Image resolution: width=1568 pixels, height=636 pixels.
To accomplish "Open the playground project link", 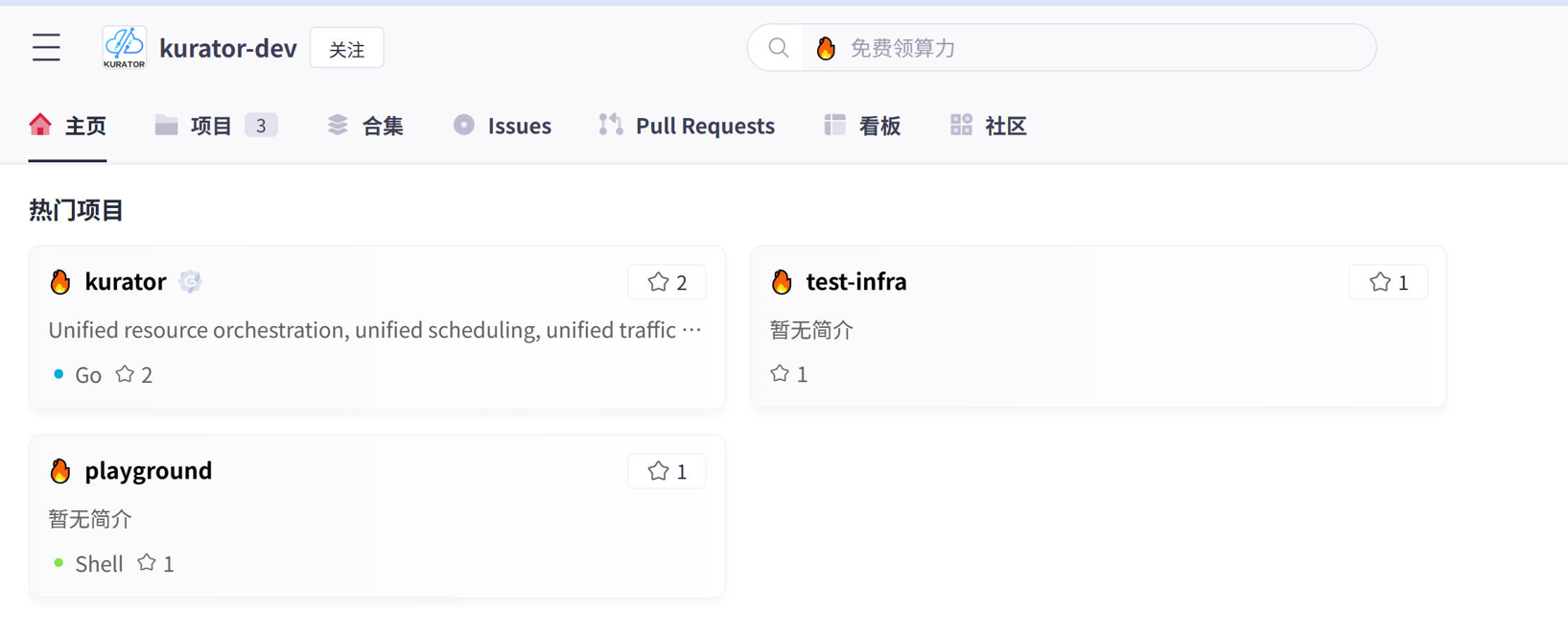I will (x=149, y=470).
